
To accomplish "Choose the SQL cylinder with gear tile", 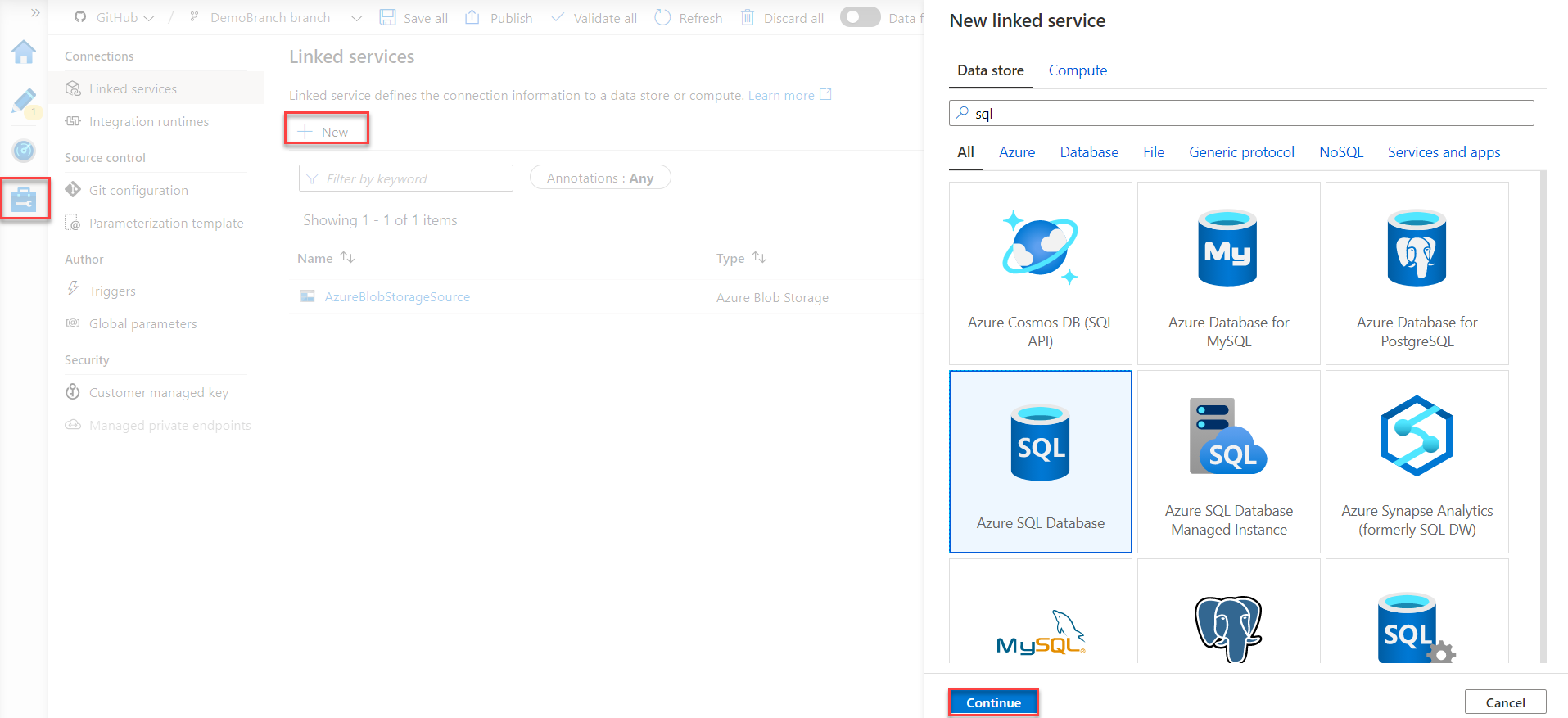I will [1417, 612].
